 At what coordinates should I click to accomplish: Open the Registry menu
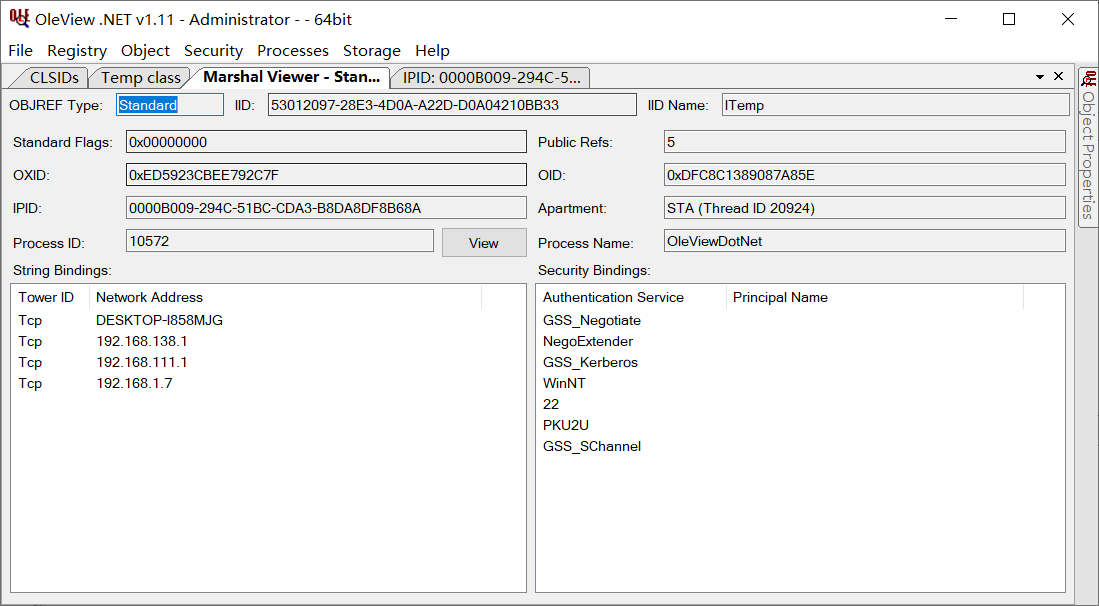click(77, 50)
